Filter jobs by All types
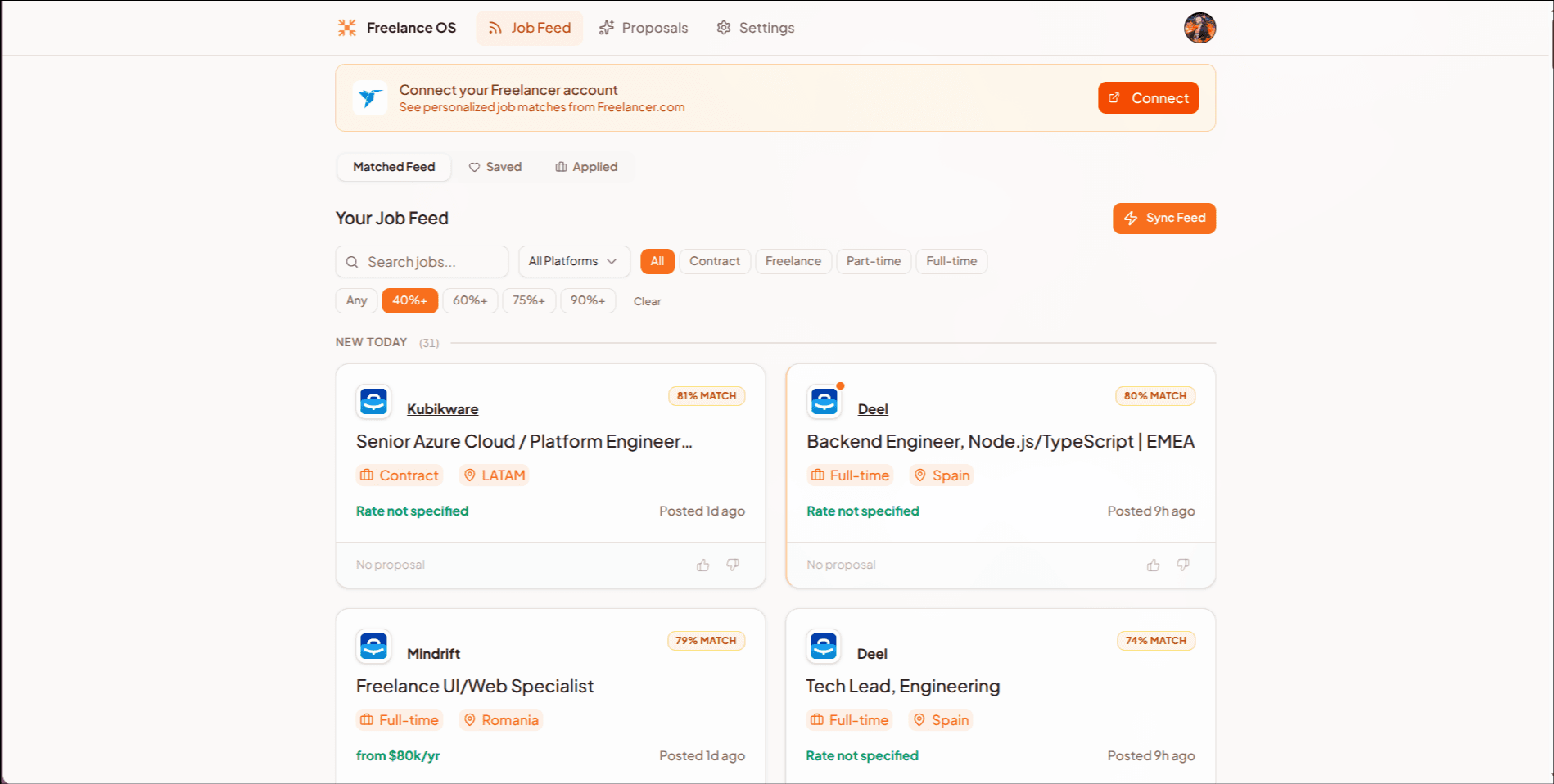The height and width of the screenshot is (784, 1554). click(657, 261)
